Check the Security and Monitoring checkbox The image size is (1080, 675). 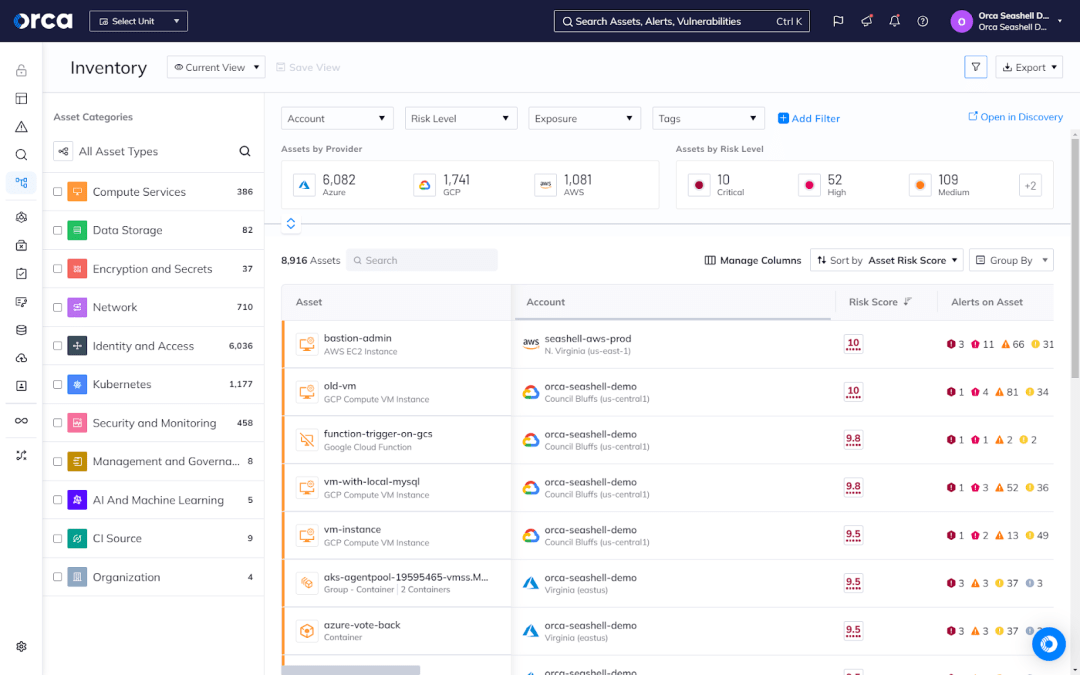point(58,423)
